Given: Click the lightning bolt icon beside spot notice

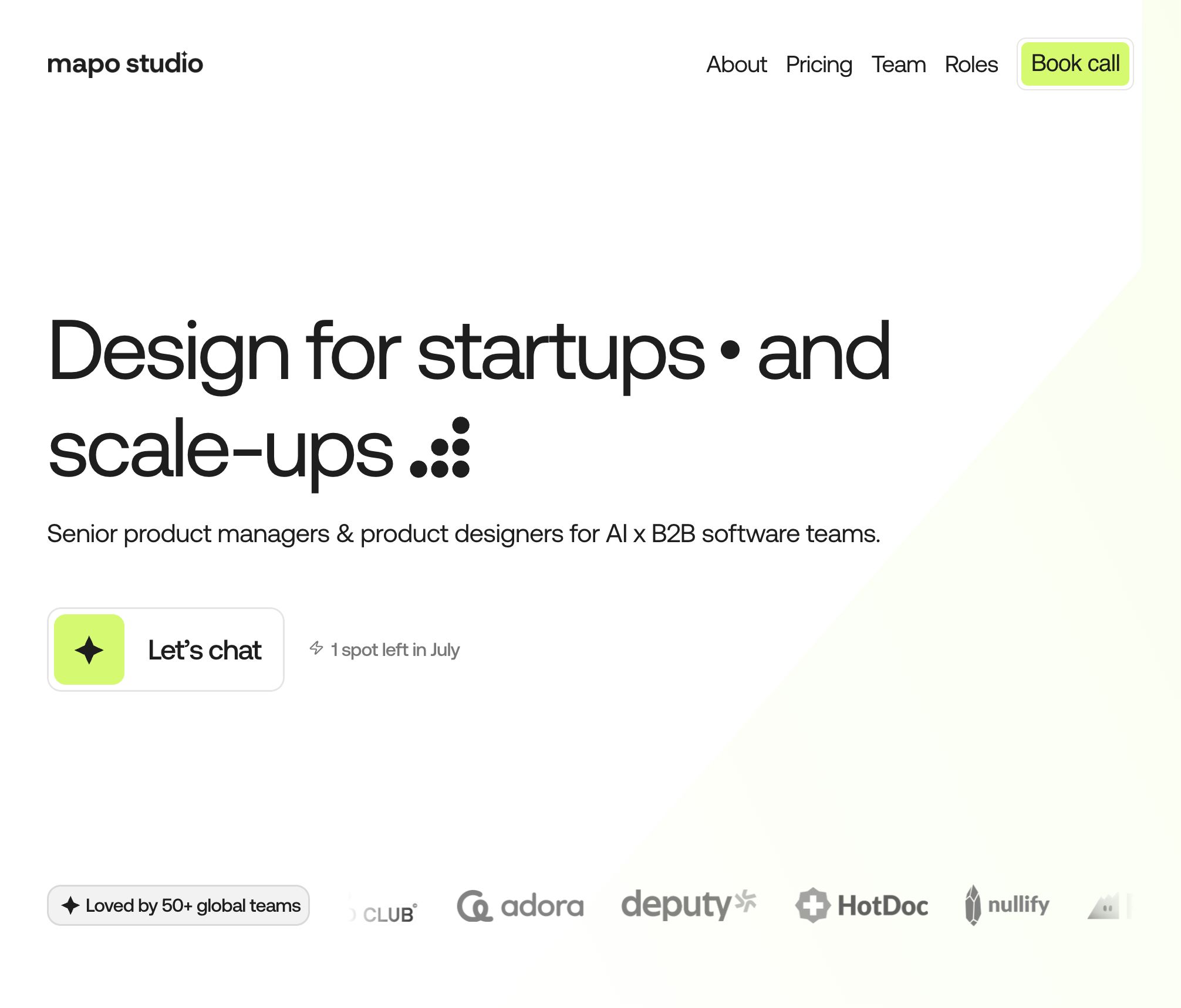Looking at the screenshot, I should tap(316, 648).
